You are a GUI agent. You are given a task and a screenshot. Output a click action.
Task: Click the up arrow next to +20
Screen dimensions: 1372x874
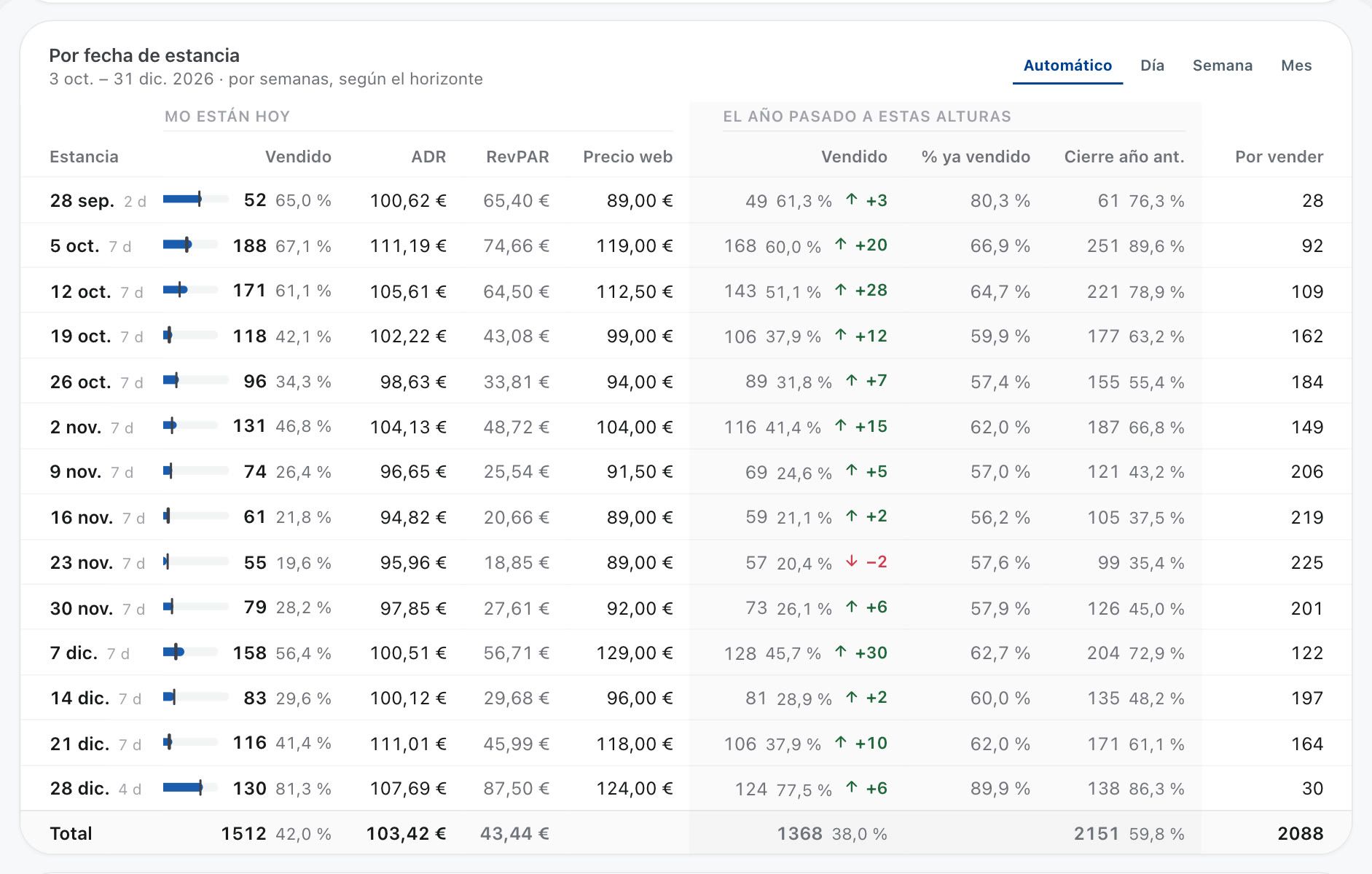(840, 245)
